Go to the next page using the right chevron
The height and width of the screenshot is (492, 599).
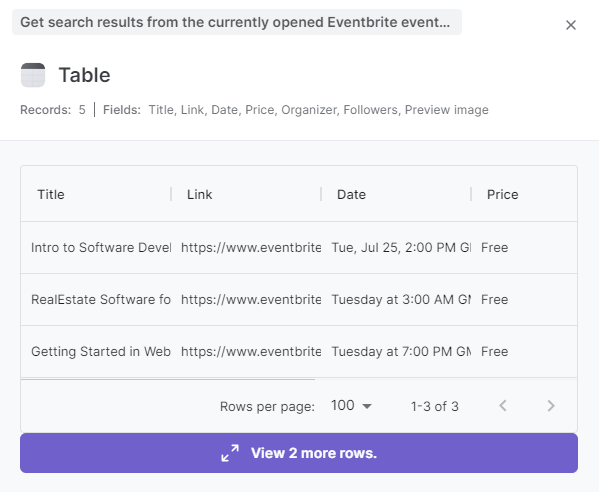[550, 406]
